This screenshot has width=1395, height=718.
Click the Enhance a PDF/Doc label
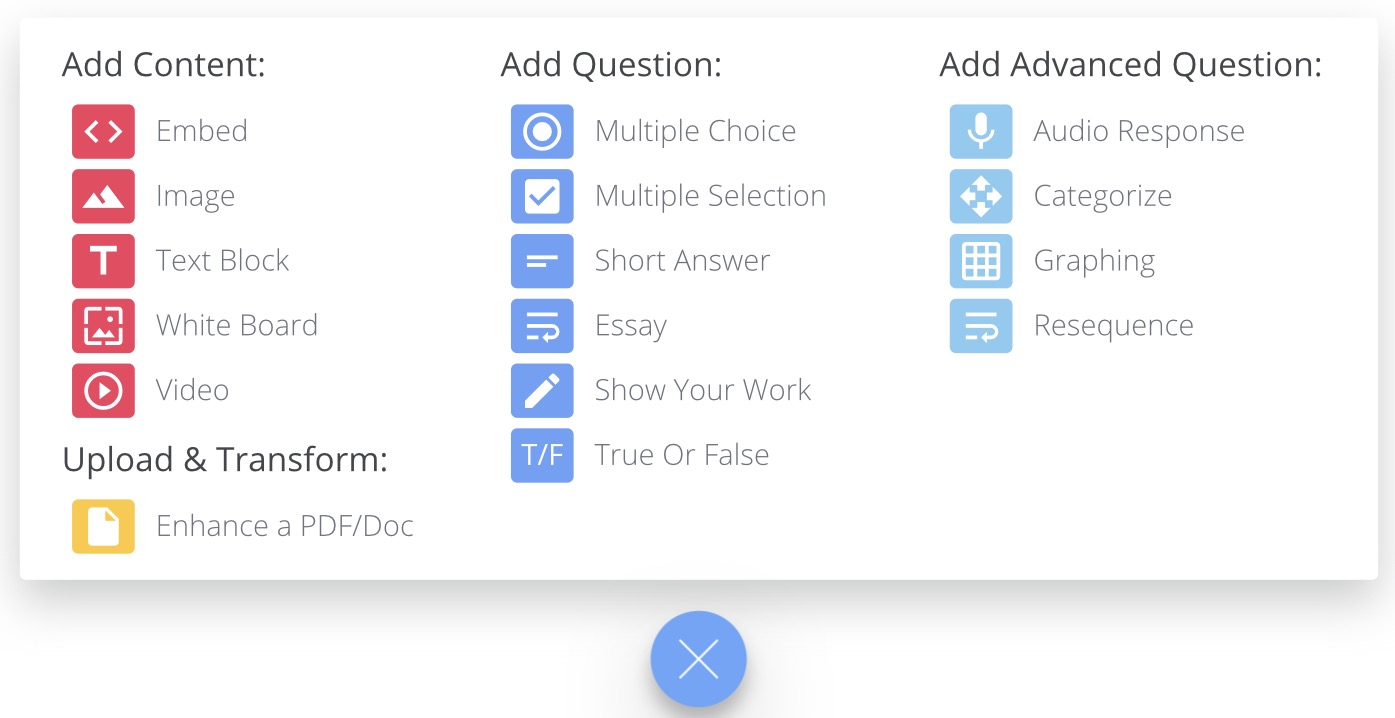tap(285, 526)
